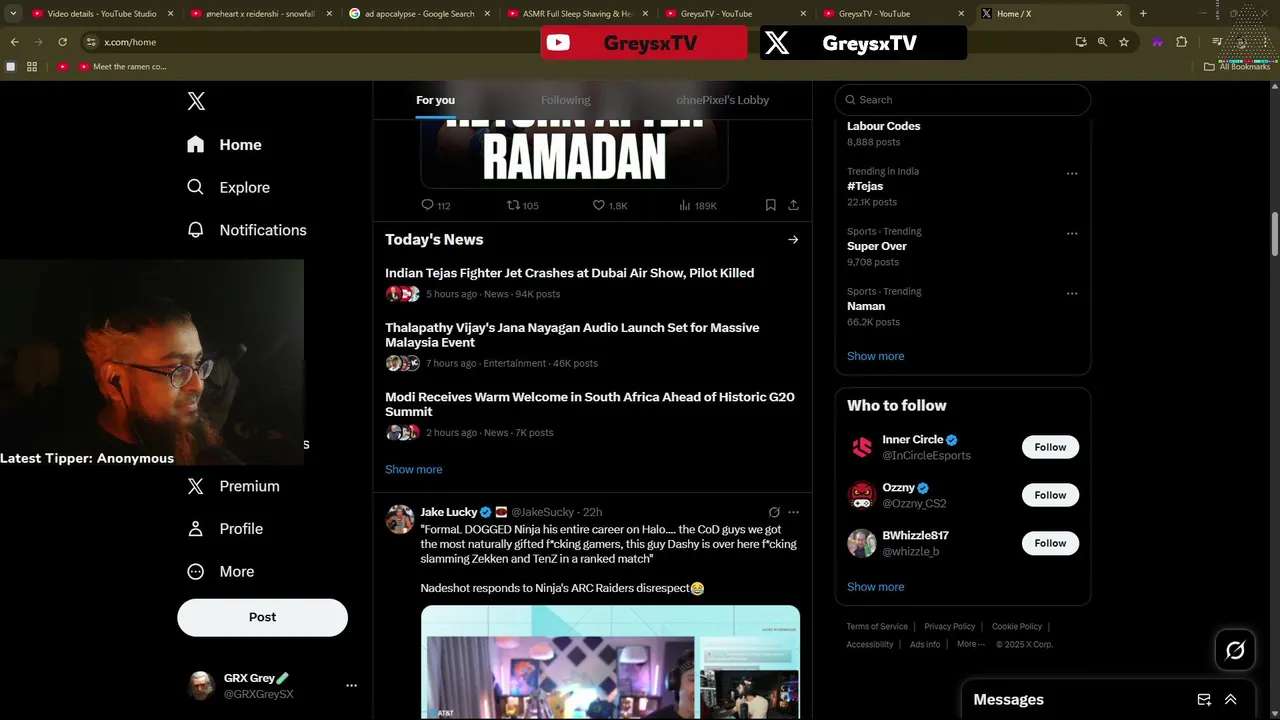Bookmark this page with the star

[x=1124, y=42]
